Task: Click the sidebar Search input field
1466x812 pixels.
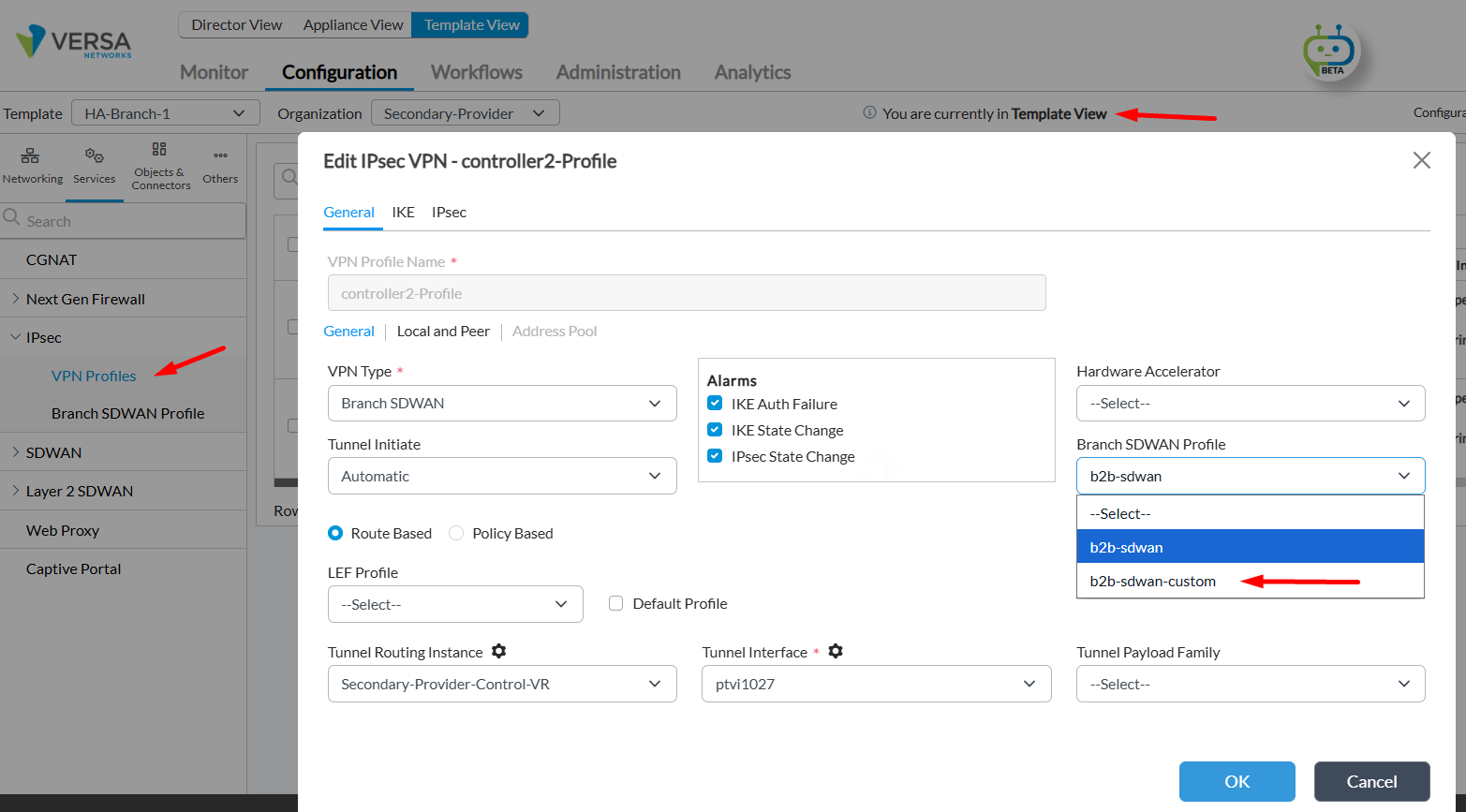Action: [x=123, y=221]
